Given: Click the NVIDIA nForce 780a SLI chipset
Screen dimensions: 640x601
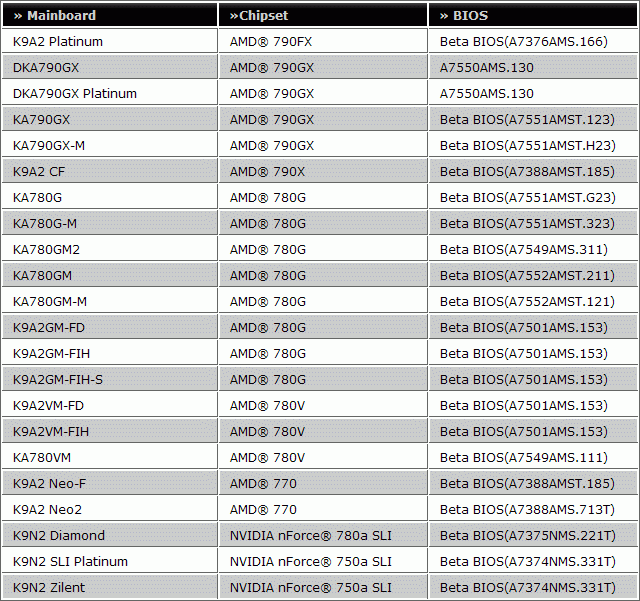Looking at the screenshot, I should tap(310, 536).
